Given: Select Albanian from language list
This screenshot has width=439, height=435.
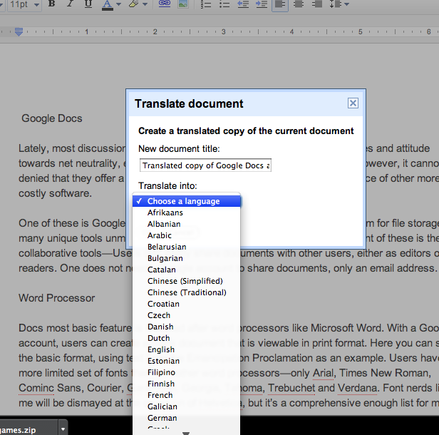Looking at the screenshot, I should 187,224.
